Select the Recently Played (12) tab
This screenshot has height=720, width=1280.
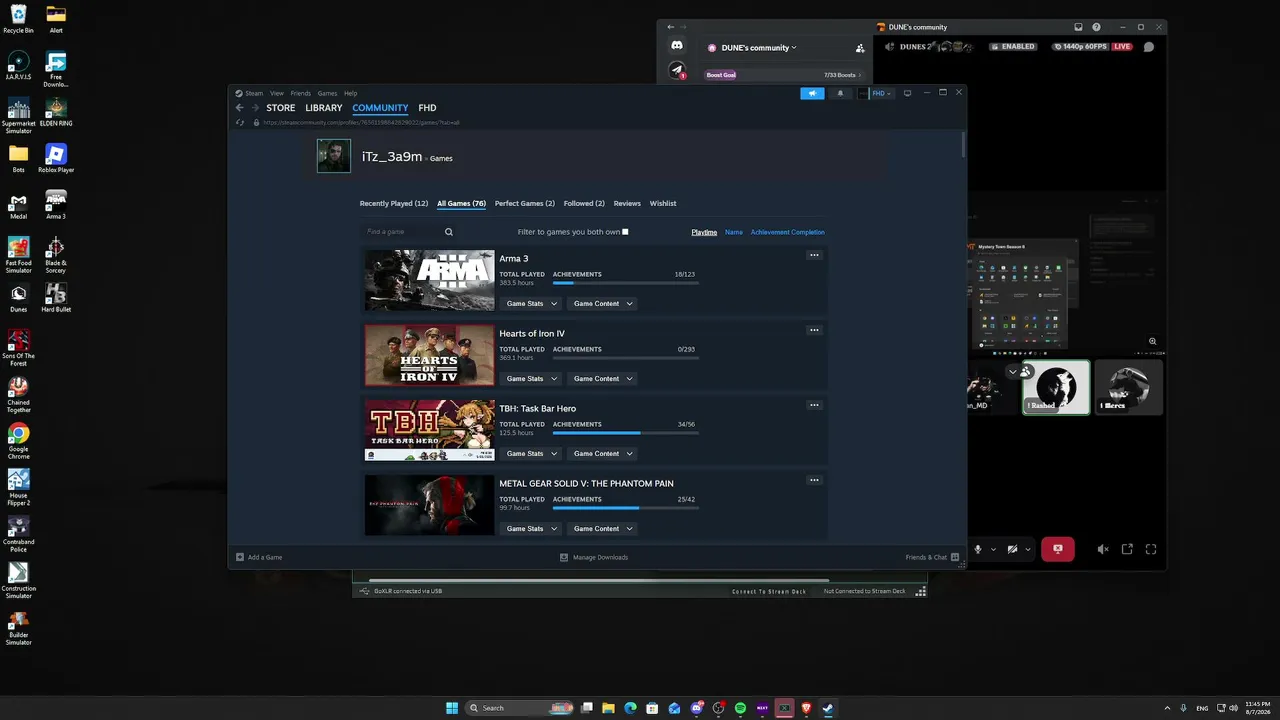tap(394, 204)
